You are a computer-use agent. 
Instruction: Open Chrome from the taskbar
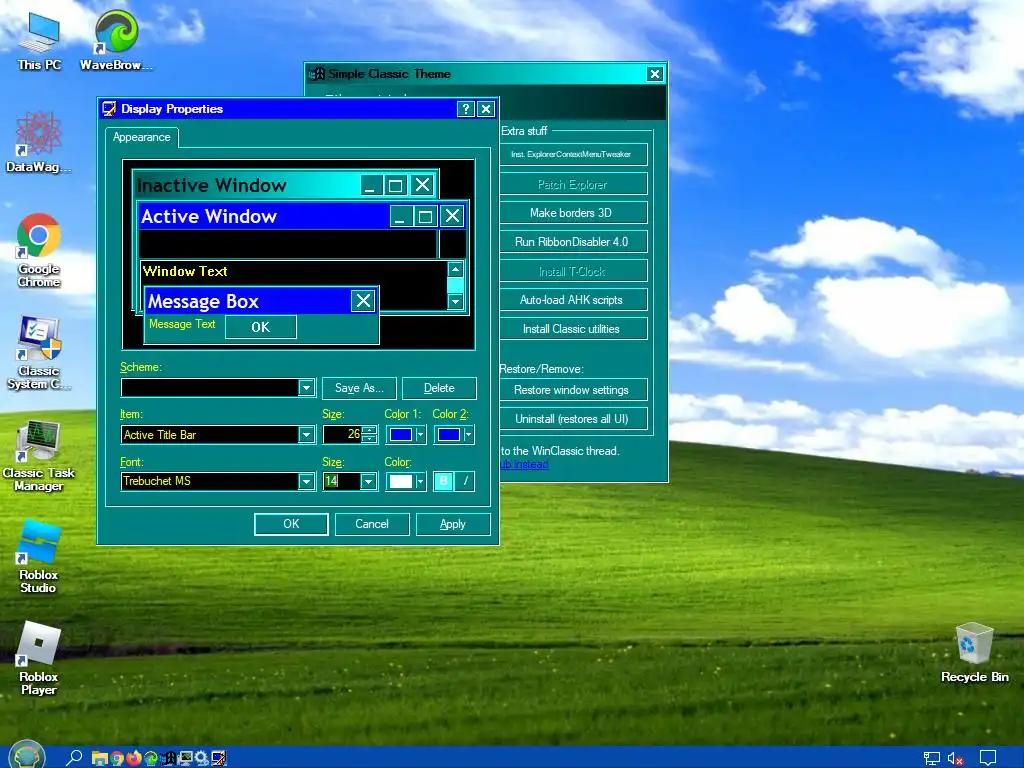click(118, 758)
